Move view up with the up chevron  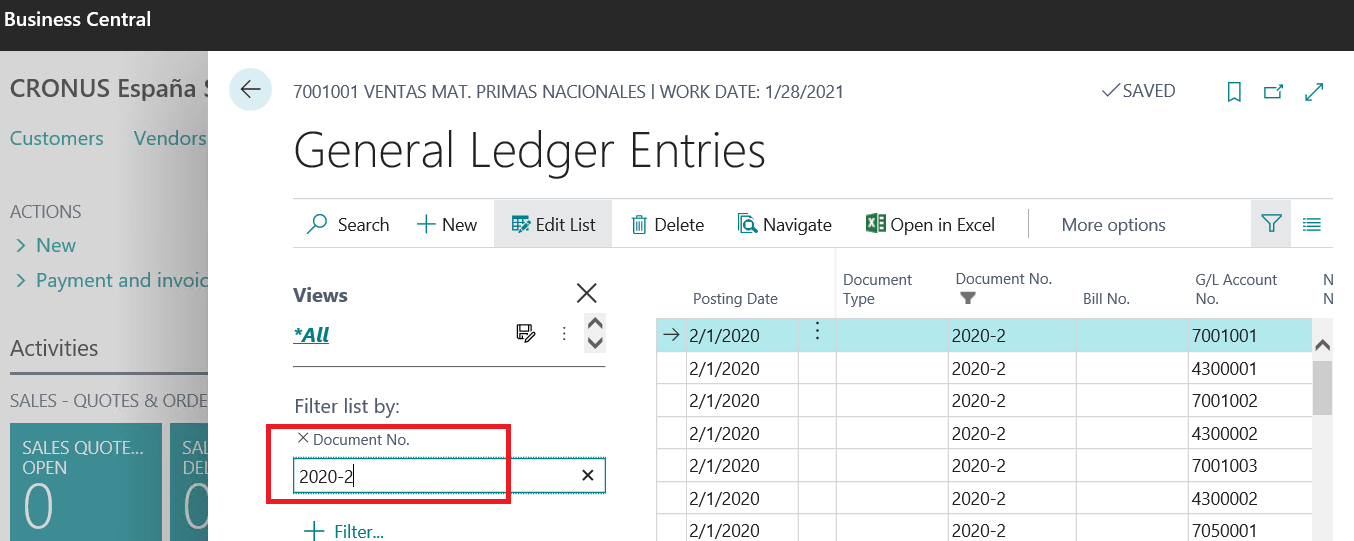point(595,323)
